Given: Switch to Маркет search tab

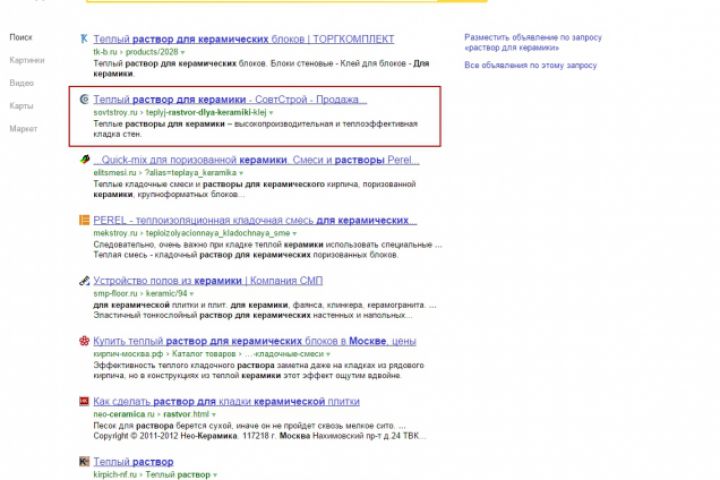Looking at the screenshot, I should pyautogui.click(x=23, y=129).
